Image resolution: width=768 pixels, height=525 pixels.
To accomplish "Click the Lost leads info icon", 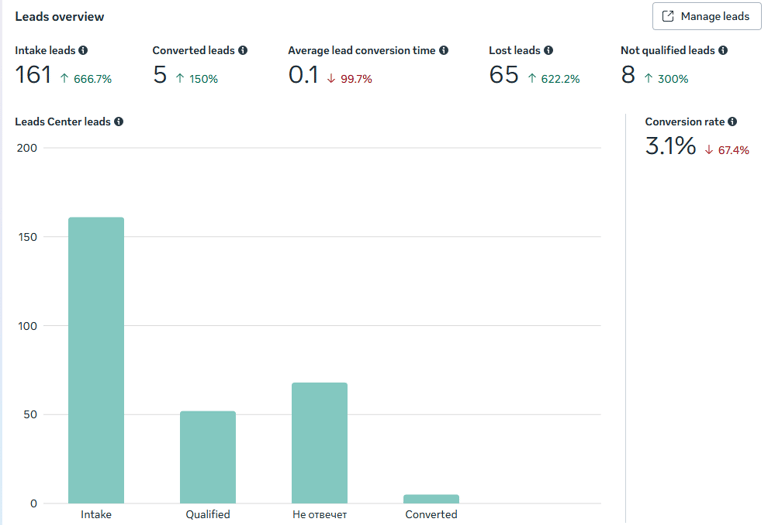I will tap(548, 50).
